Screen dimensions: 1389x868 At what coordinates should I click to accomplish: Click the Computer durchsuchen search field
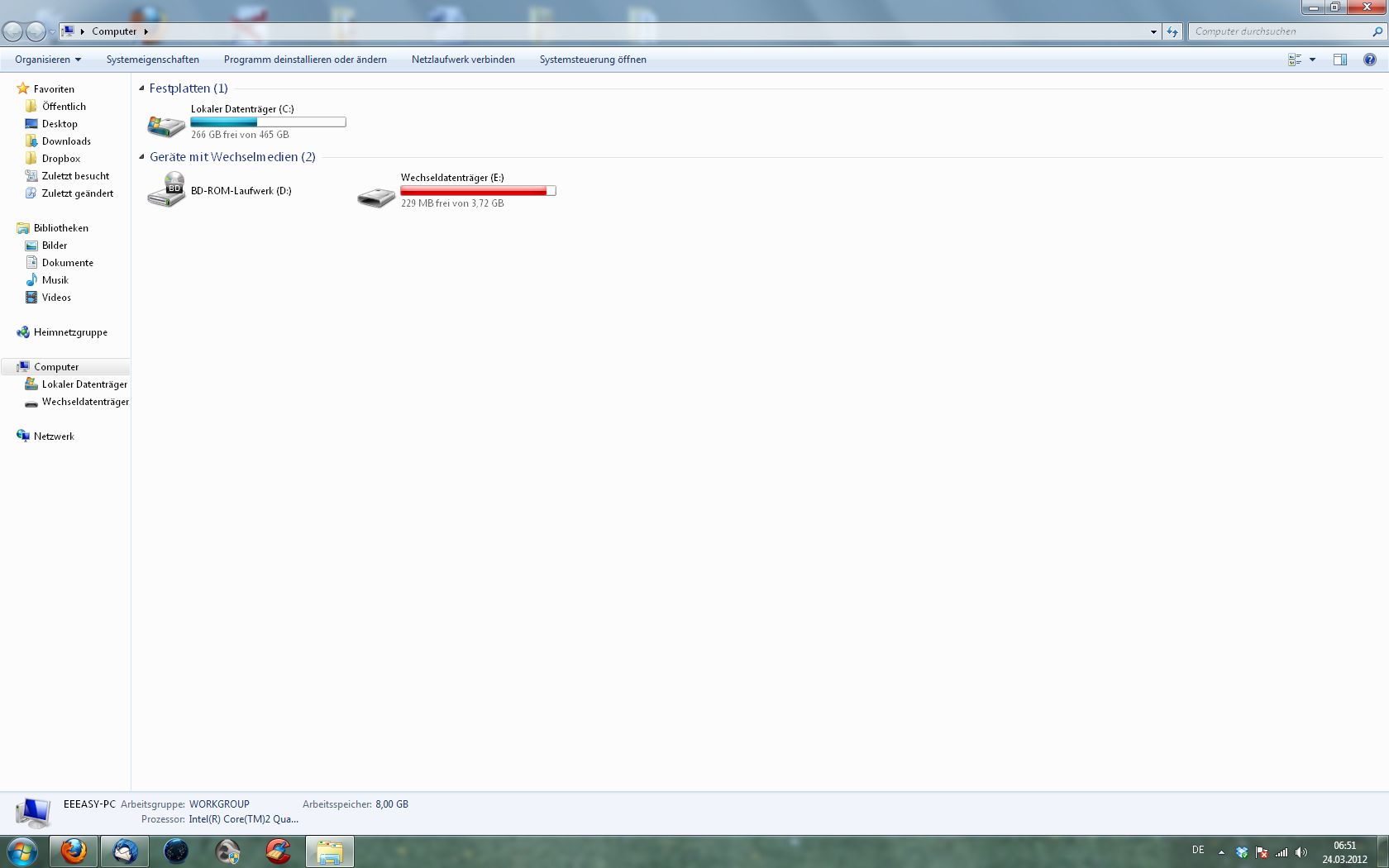pyautogui.click(x=1277, y=31)
